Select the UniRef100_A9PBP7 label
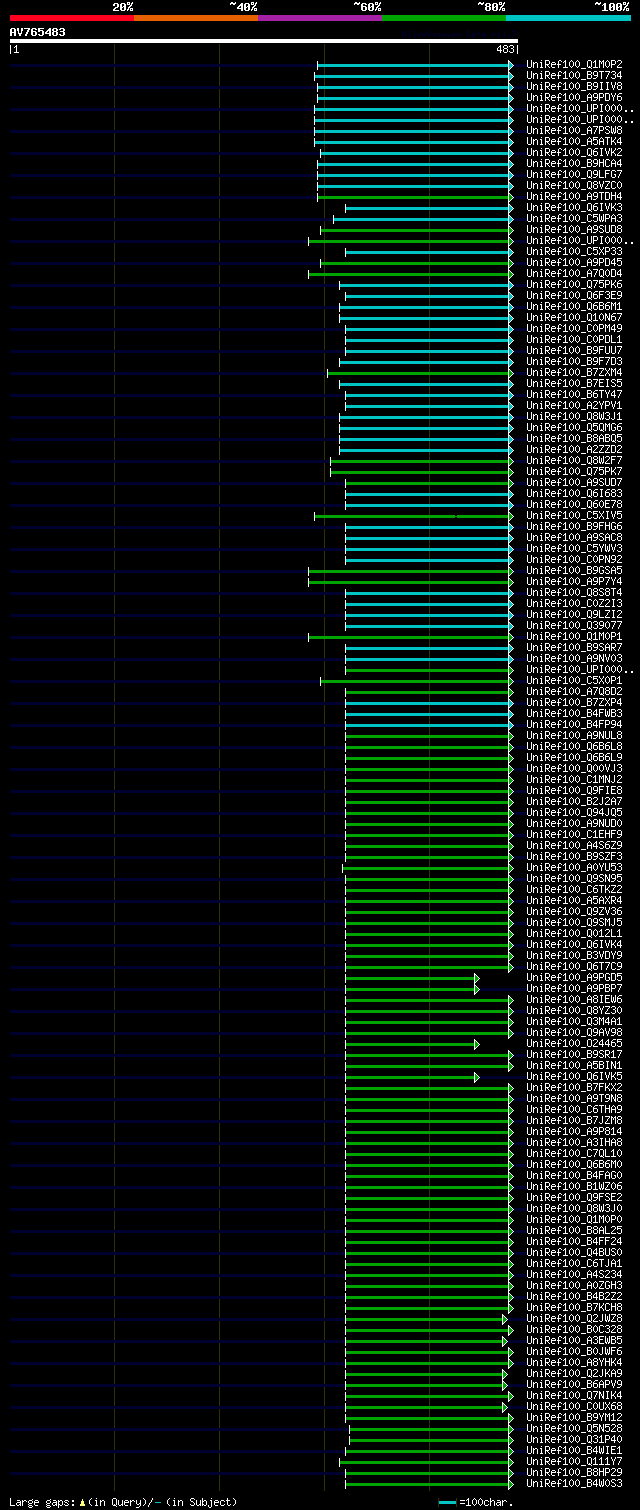 point(574,988)
